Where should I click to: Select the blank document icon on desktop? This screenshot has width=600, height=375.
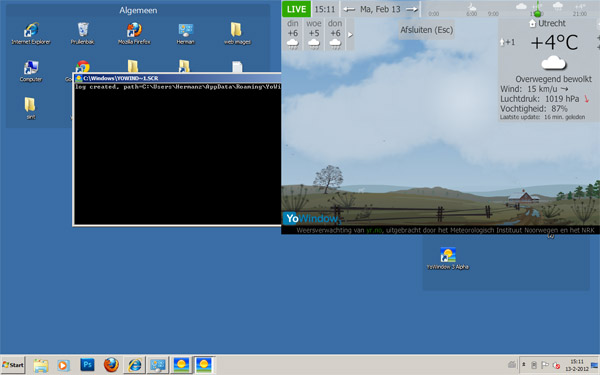click(x=237, y=67)
